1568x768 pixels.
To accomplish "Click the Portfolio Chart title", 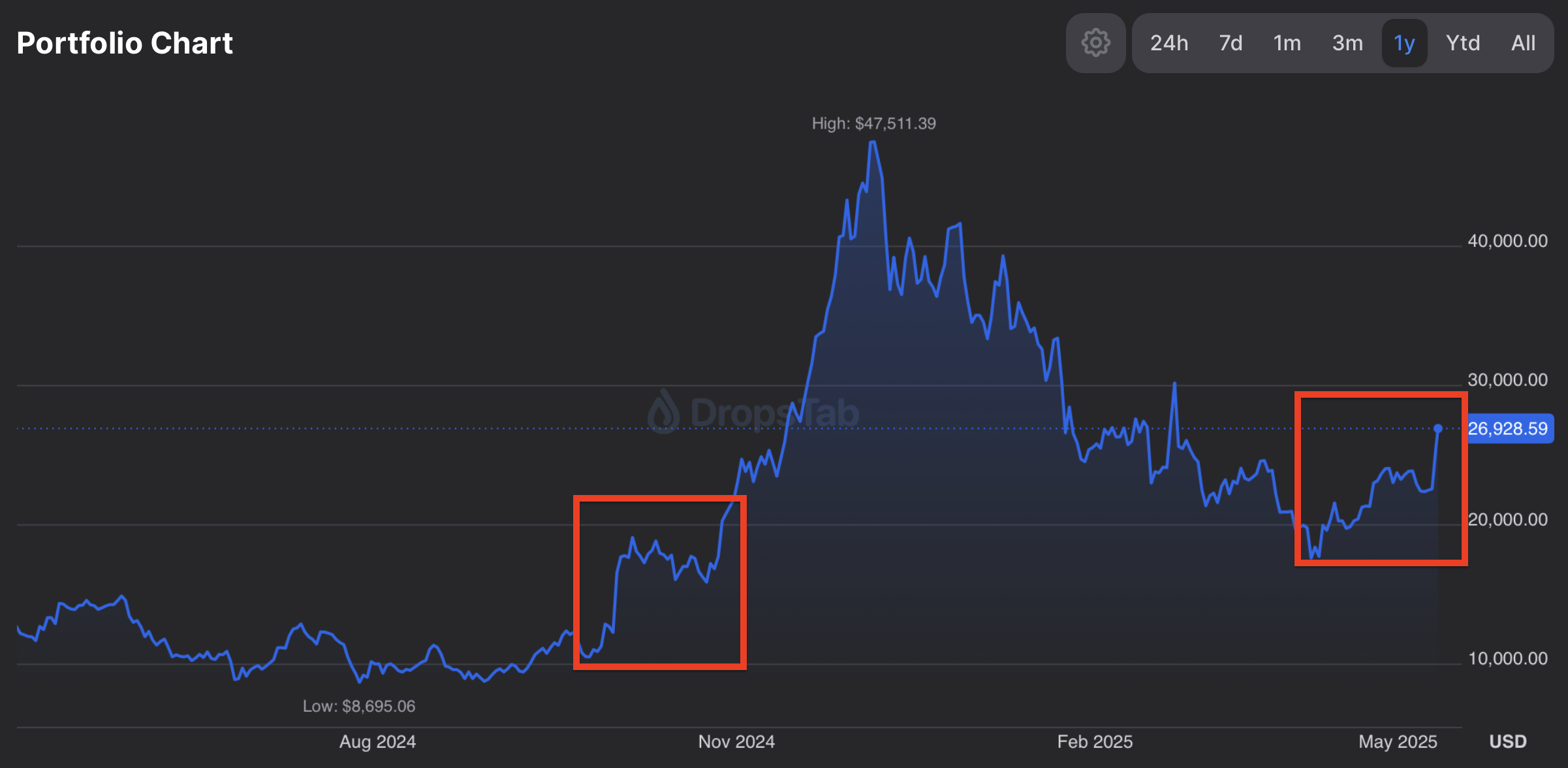I will tap(125, 43).
